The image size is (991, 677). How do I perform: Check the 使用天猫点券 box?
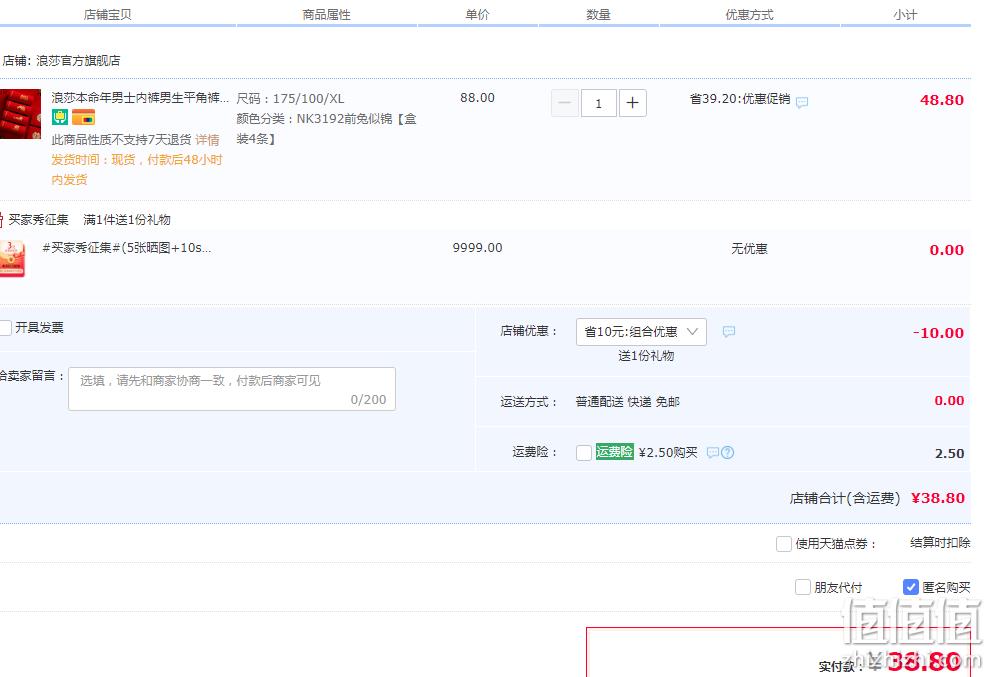[784, 544]
